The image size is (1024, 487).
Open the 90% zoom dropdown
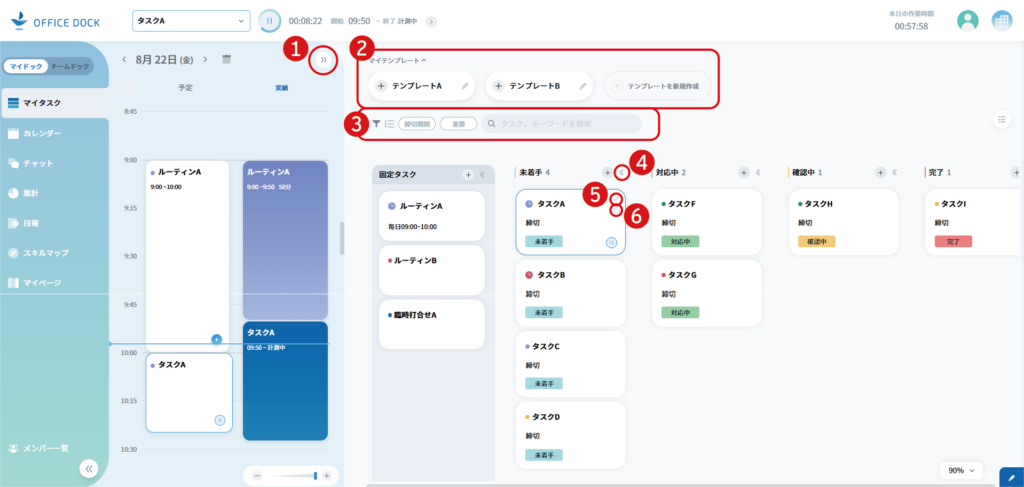(x=961, y=470)
